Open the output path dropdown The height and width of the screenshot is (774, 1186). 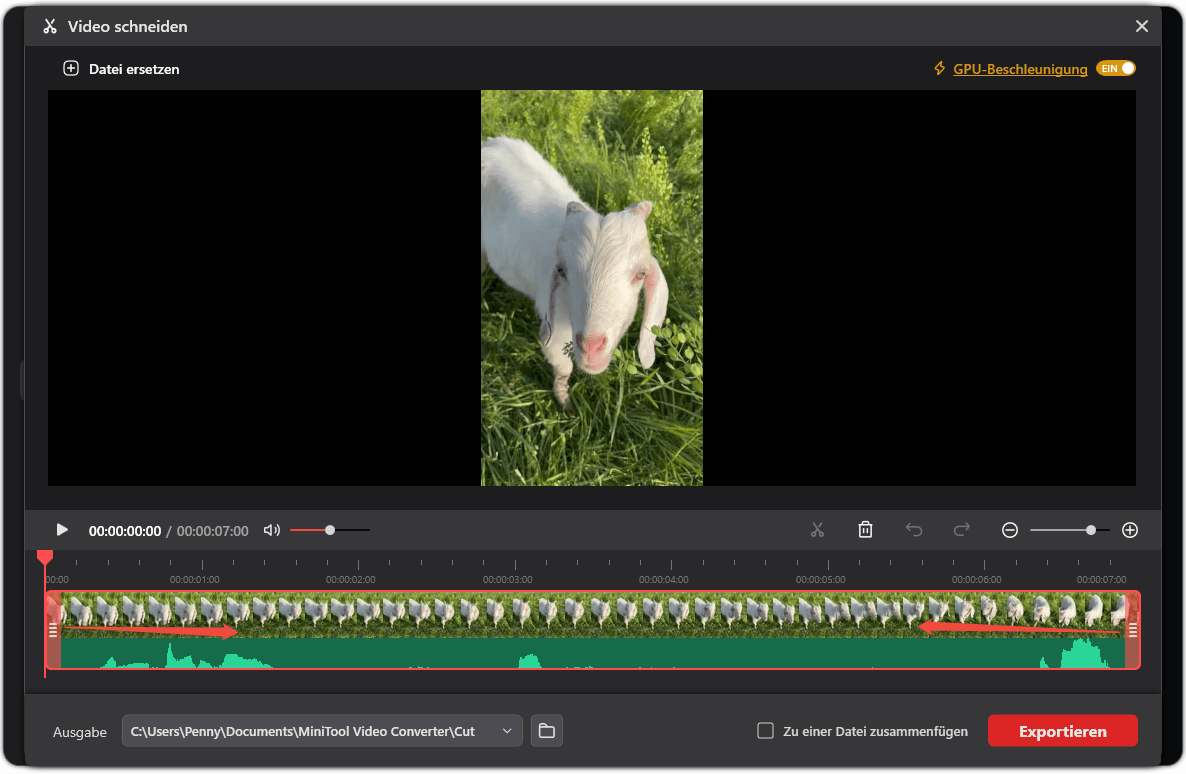point(507,731)
